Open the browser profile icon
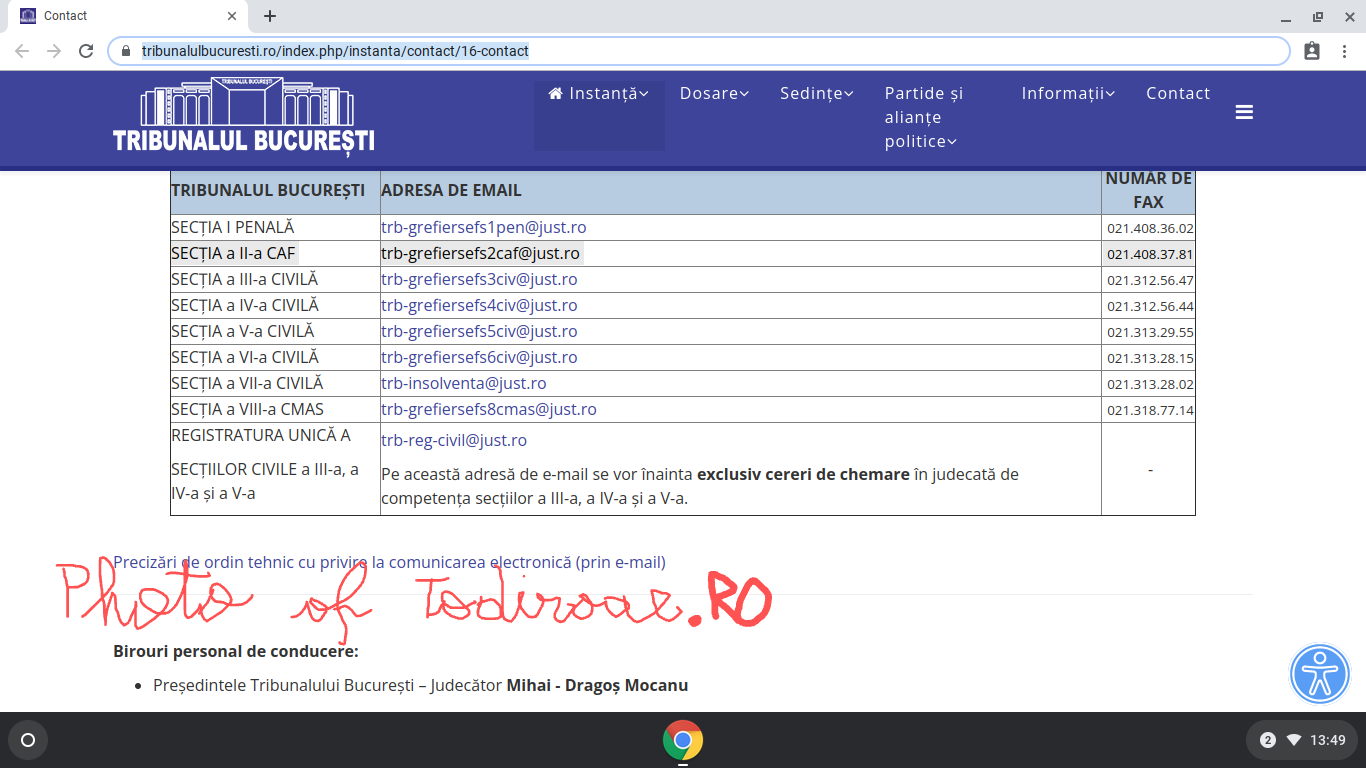Screen dimensions: 1366x768 1312,51
